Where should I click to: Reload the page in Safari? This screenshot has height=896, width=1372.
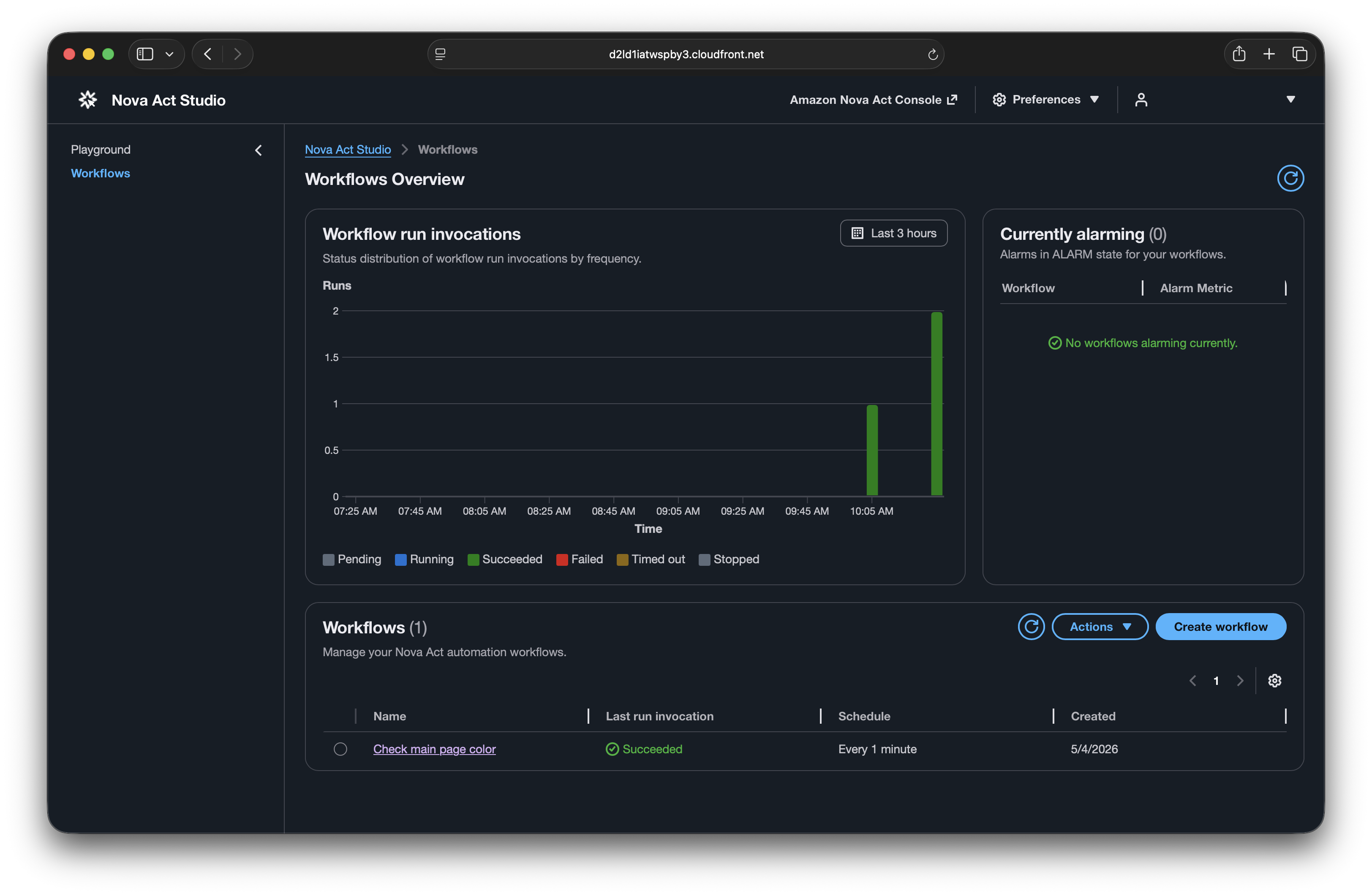(932, 54)
